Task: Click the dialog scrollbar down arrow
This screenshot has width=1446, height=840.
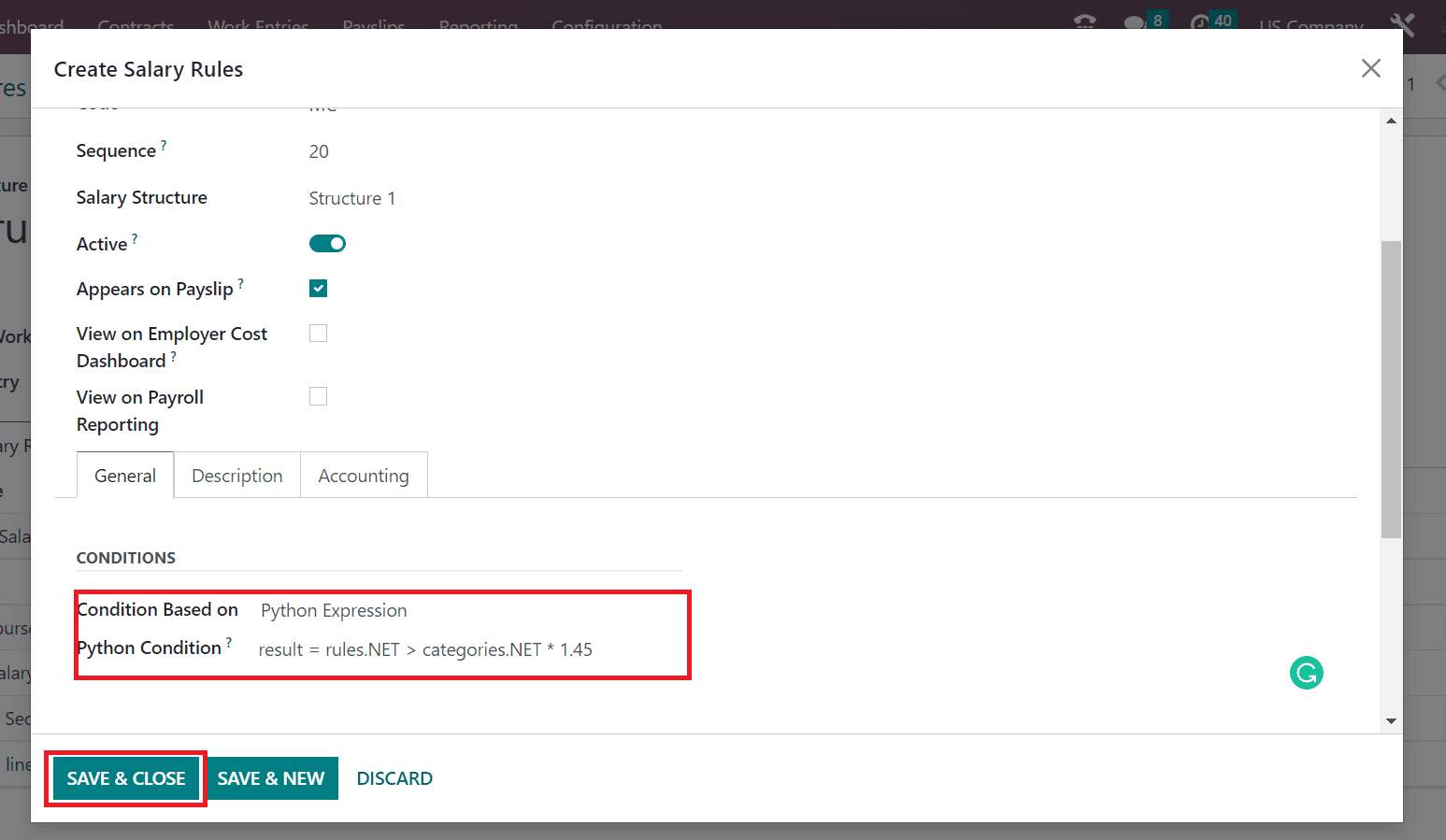Action: pos(1391,721)
